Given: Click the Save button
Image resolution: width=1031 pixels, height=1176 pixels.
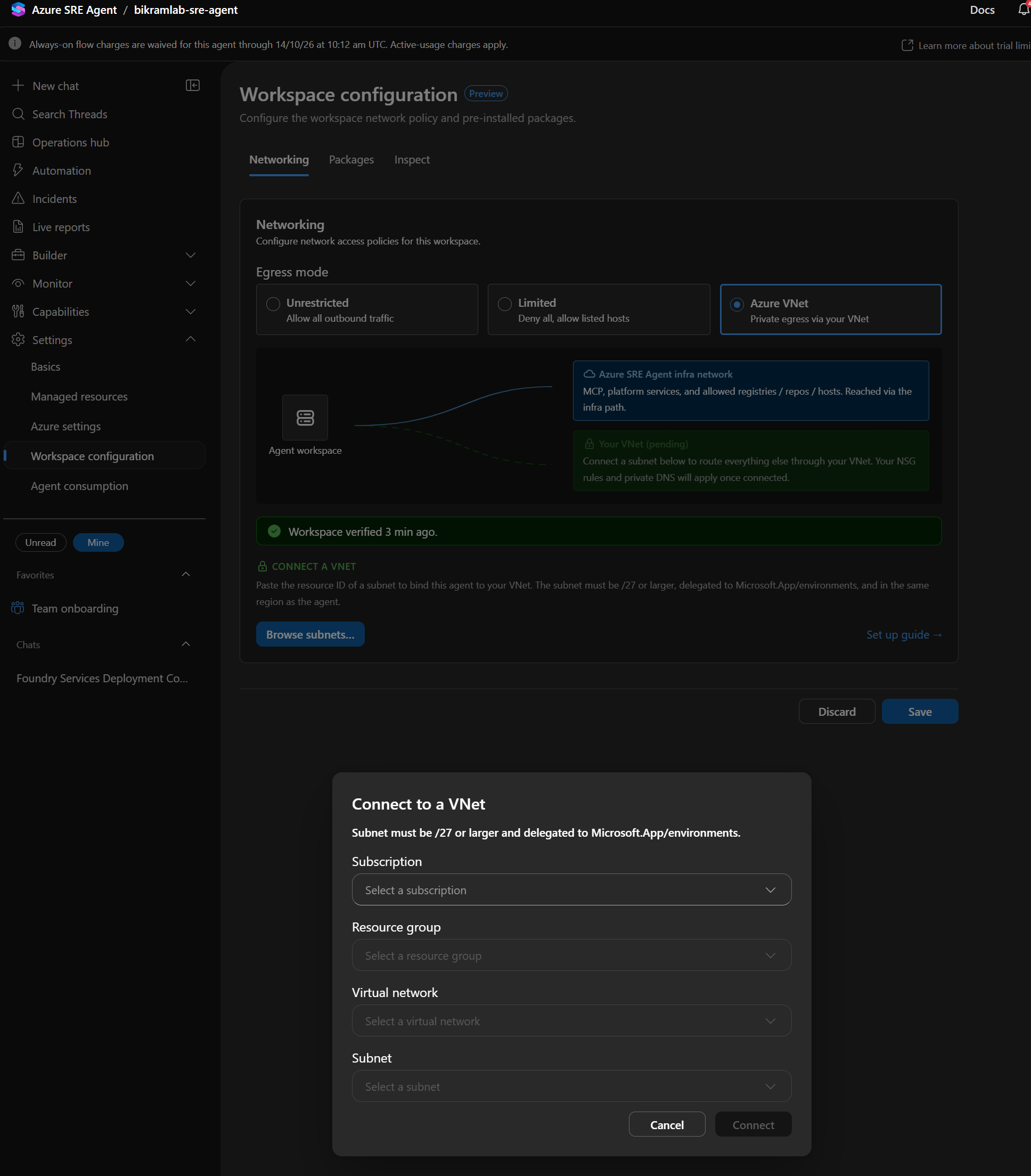Looking at the screenshot, I should click(919, 712).
